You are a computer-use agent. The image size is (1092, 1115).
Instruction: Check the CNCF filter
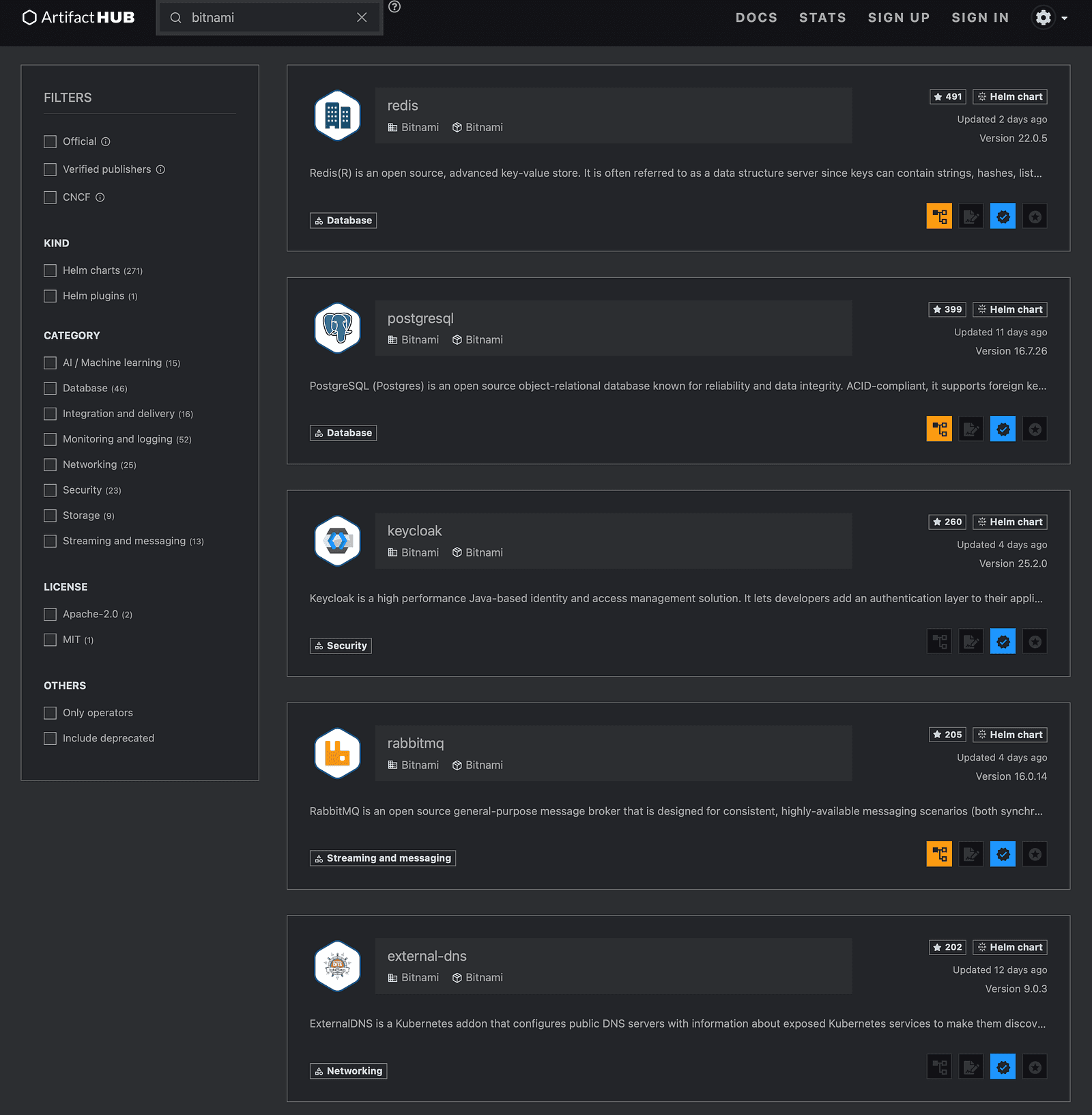pyautogui.click(x=50, y=197)
